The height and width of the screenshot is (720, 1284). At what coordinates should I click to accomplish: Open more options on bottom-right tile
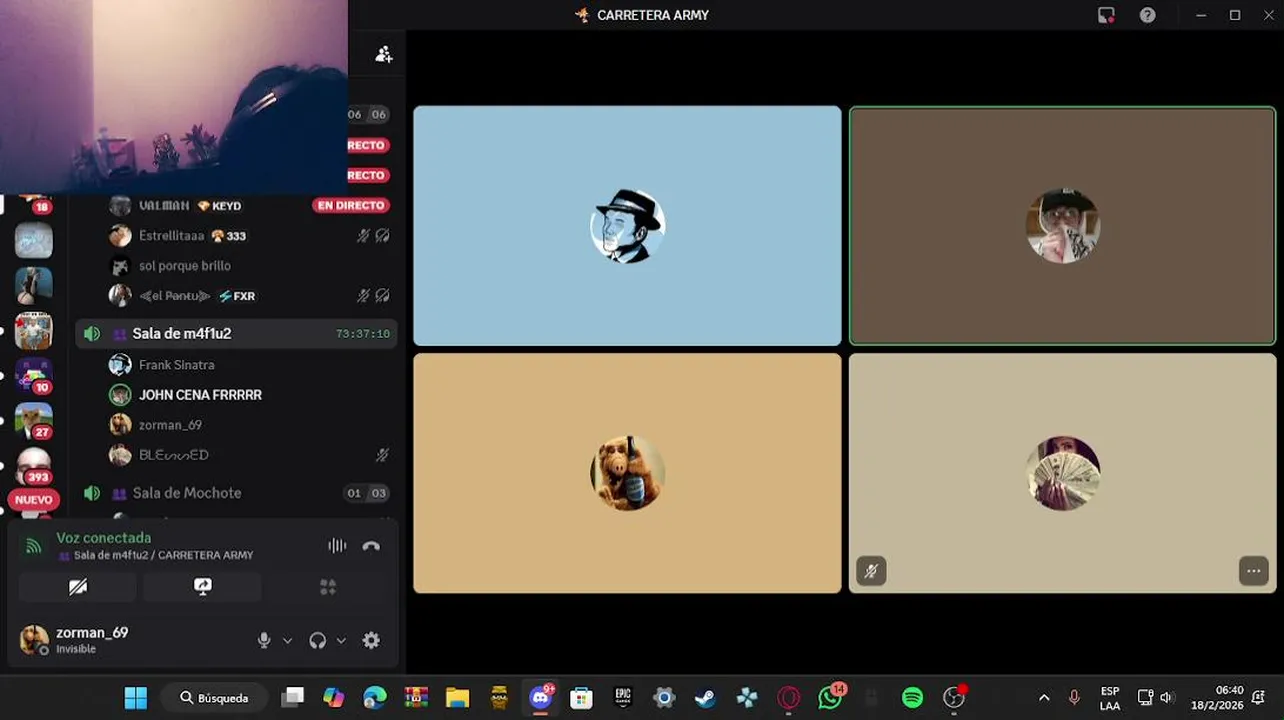1253,571
